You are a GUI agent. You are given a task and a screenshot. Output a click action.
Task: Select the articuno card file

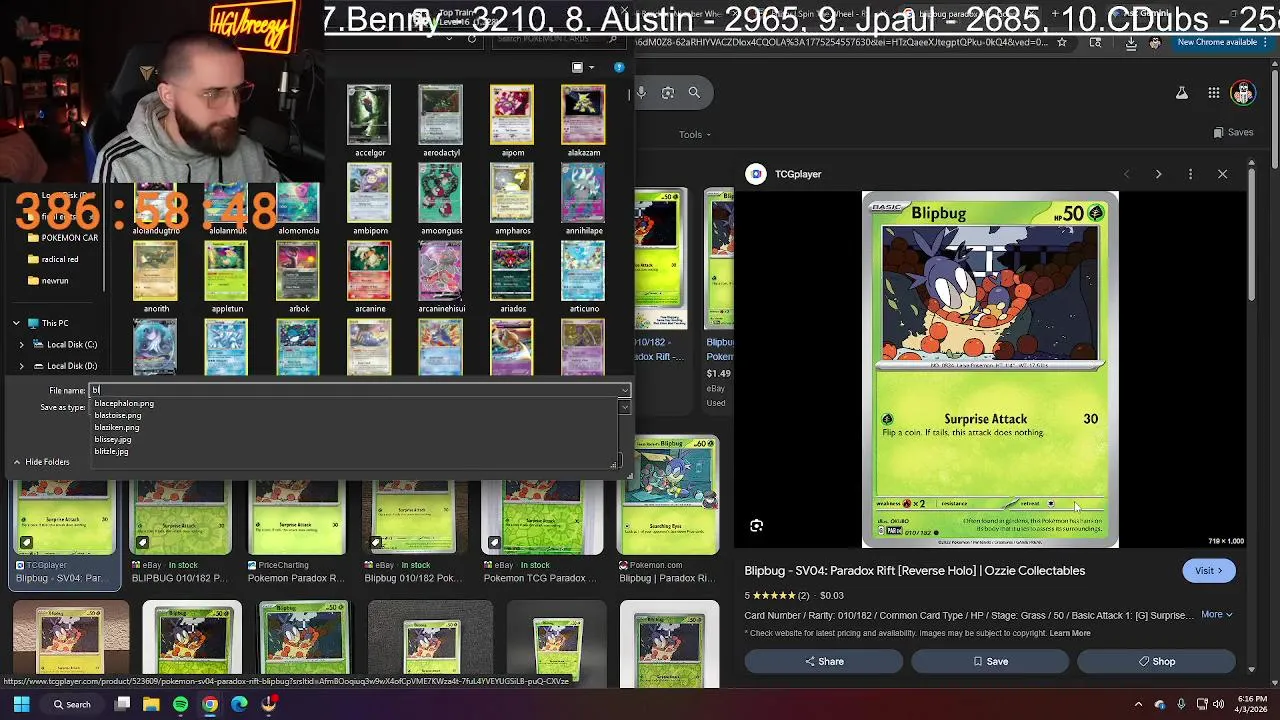coord(583,277)
